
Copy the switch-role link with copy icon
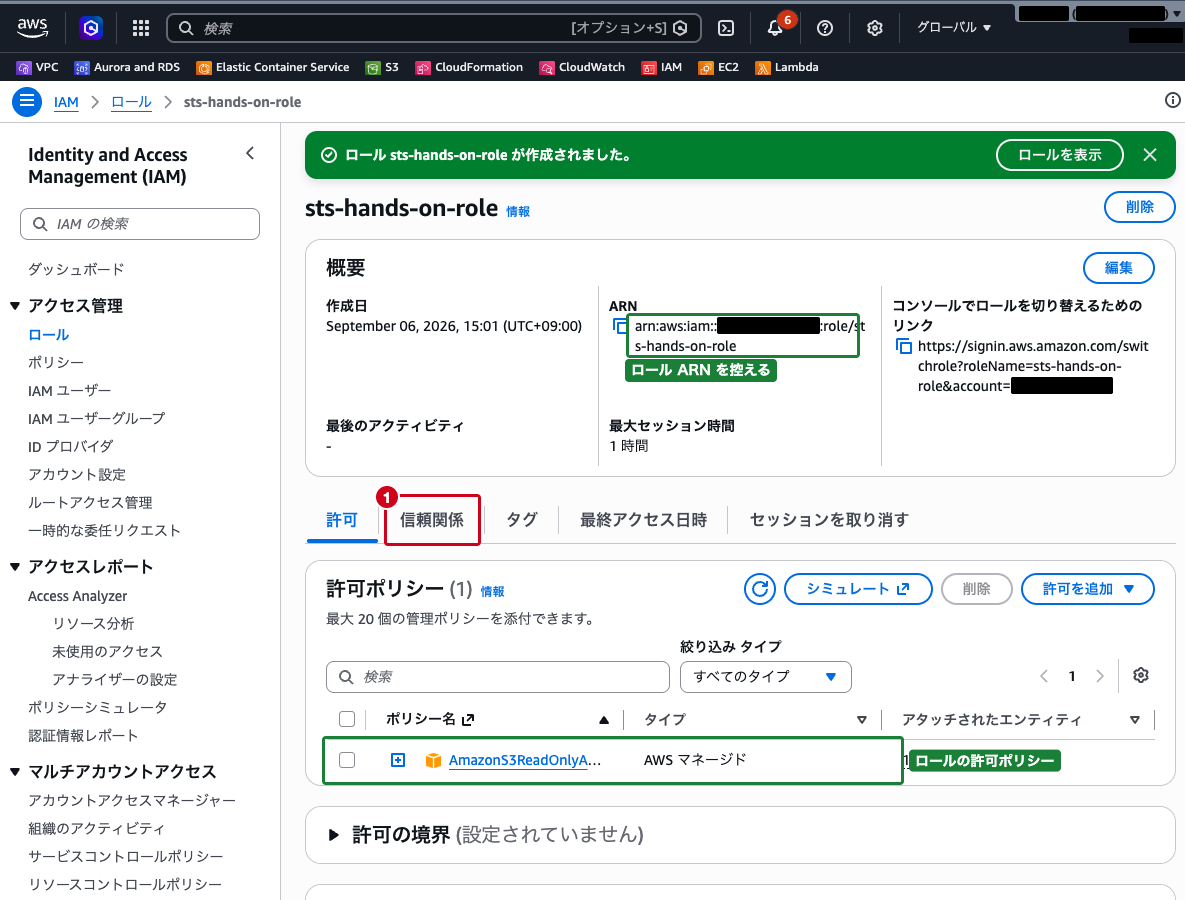903,346
